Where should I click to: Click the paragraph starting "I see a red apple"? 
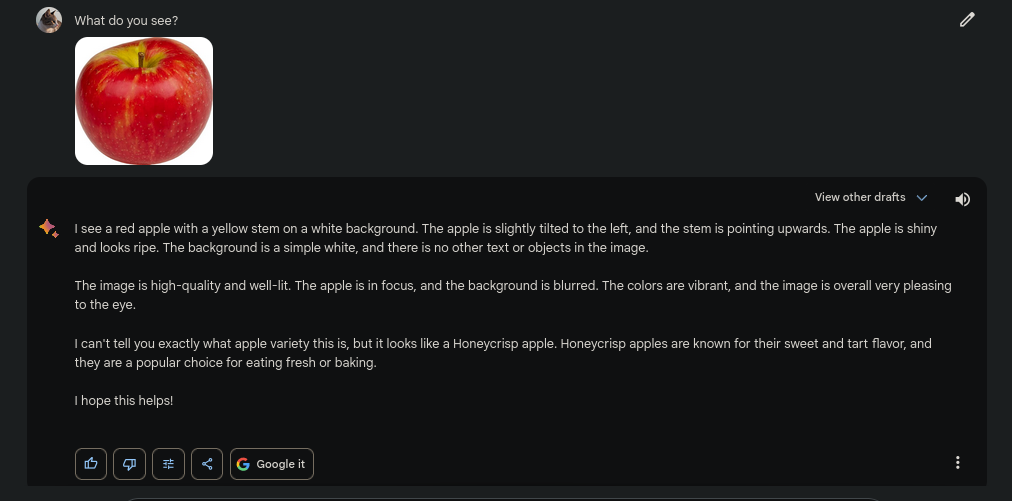[505, 238]
